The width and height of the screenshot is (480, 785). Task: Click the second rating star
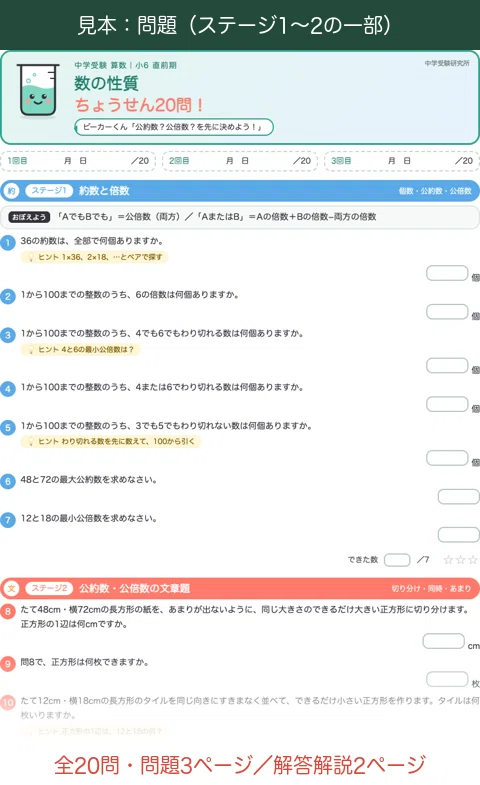pyautogui.click(x=460, y=560)
